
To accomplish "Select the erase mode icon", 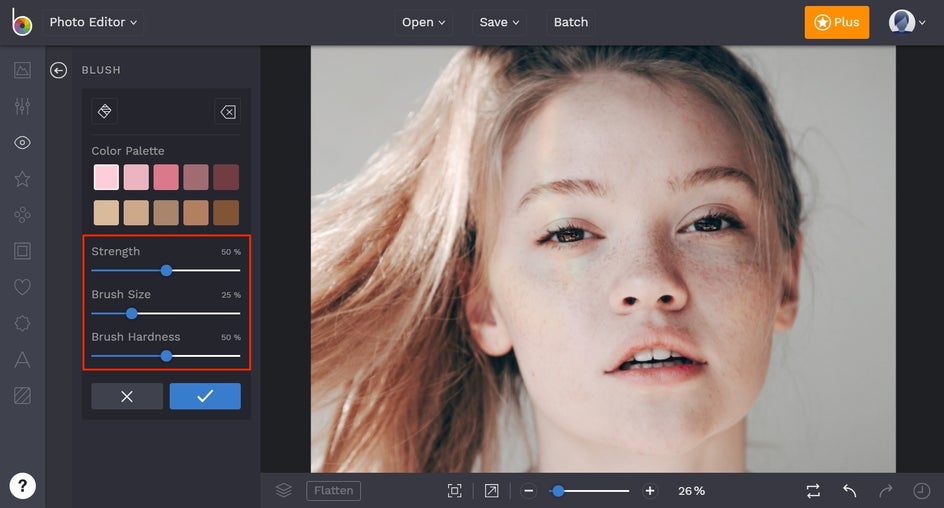I will (x=227, y=112).
